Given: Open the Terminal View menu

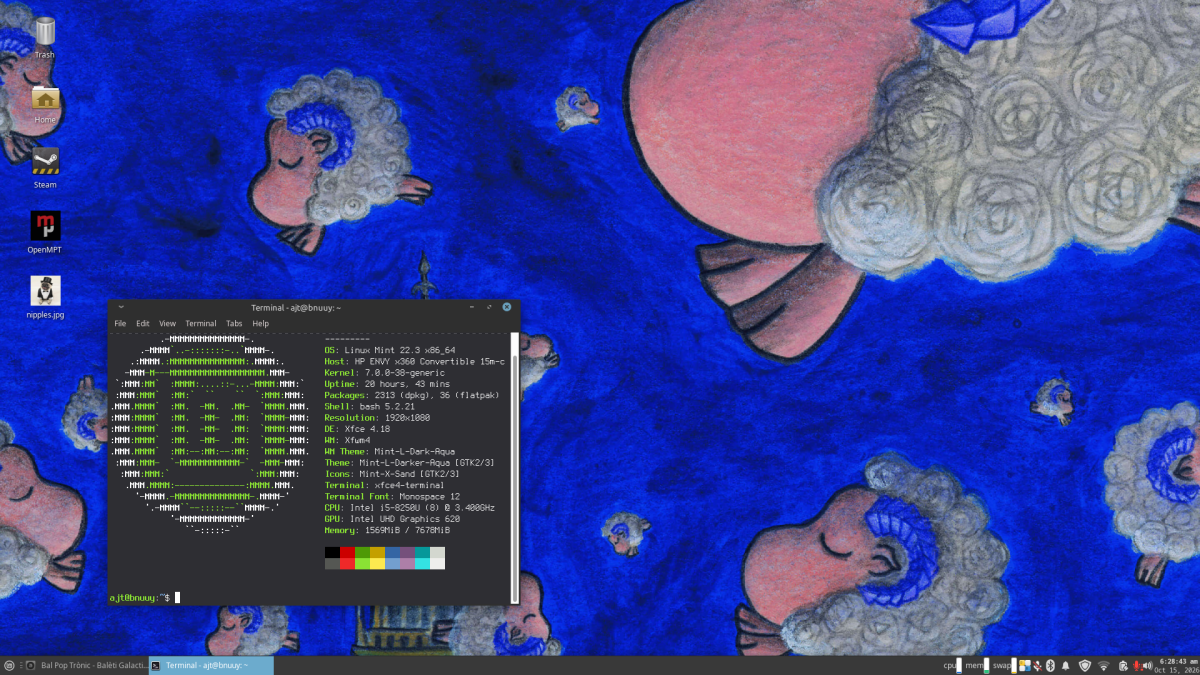Looking at the screenshot, I should click(x=167, y=324).
